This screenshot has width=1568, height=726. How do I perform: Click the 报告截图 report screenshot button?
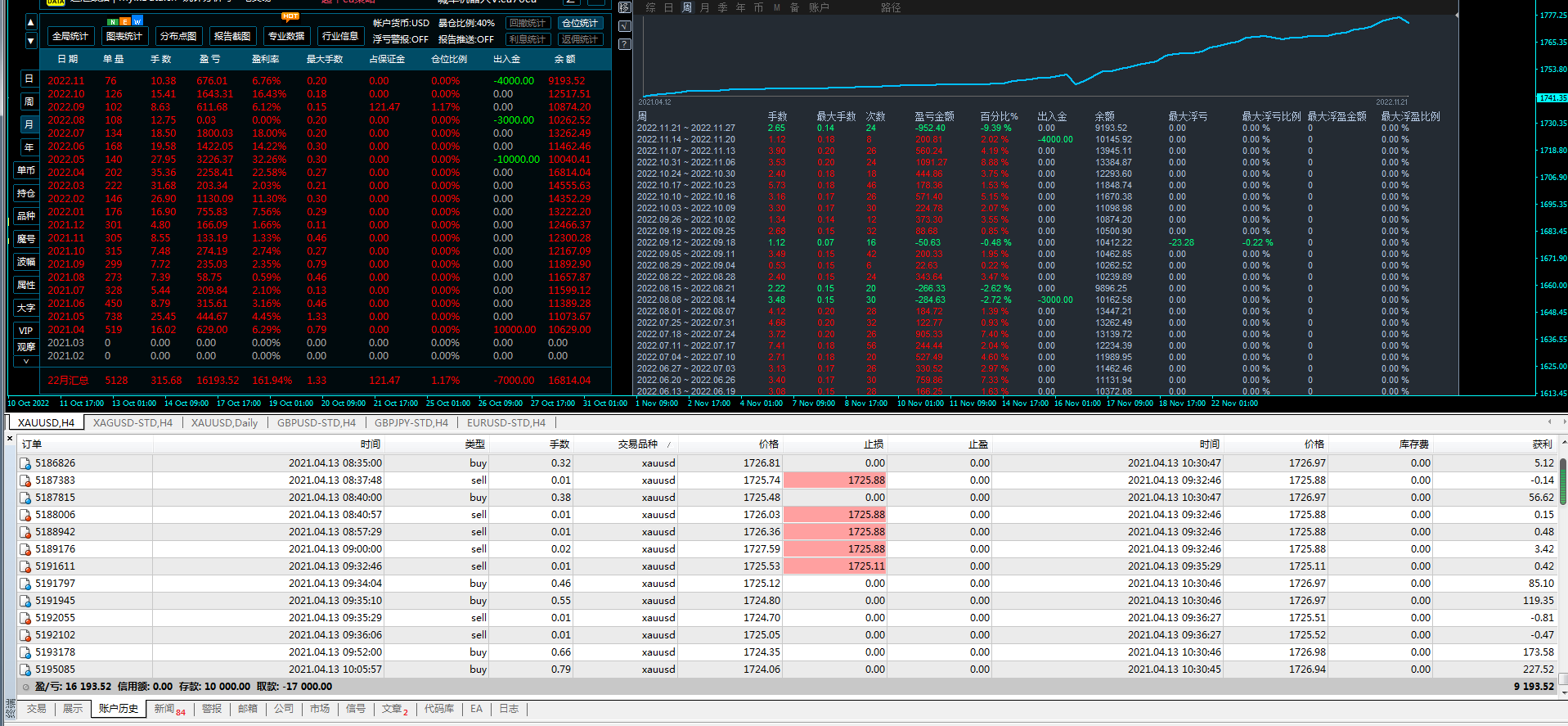point(232,36)
